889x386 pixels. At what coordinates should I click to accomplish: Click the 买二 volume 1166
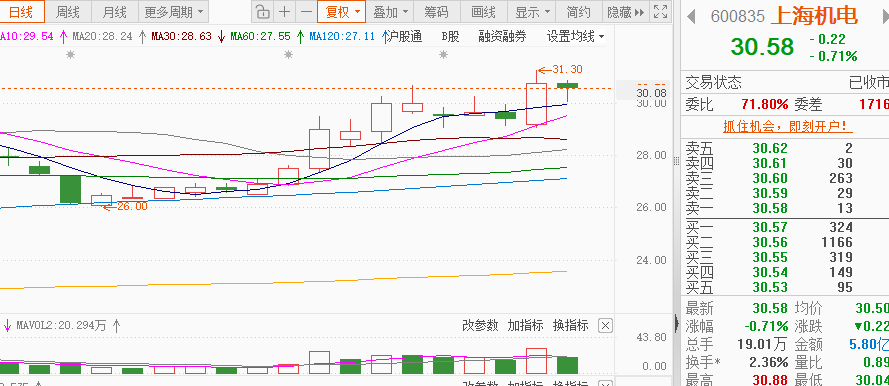[836, 242]
